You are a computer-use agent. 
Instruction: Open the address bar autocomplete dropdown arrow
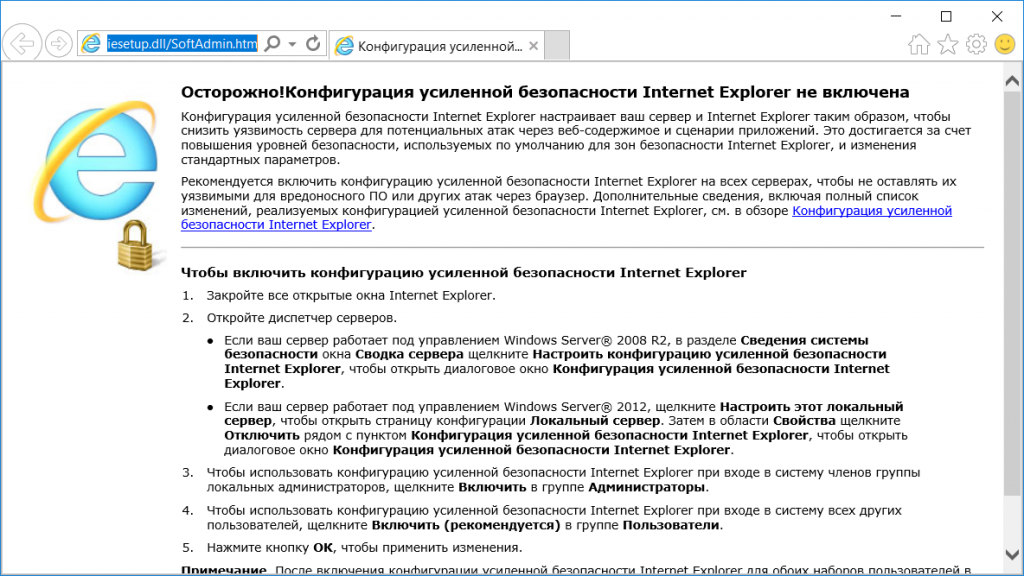(292, 44)
